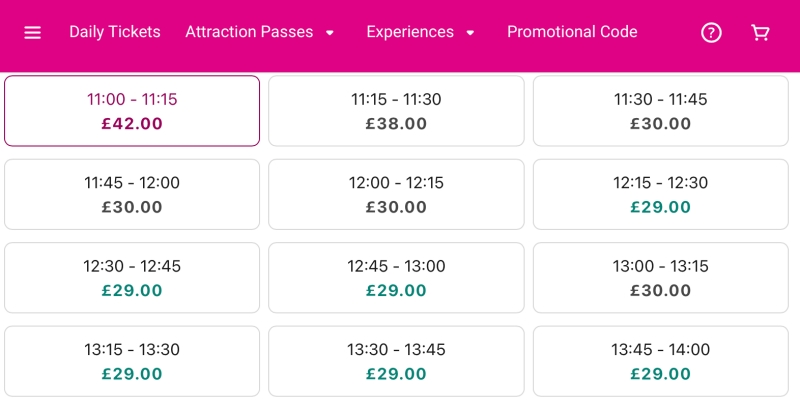Go to Daily Tickets
Screen dimensions: 800x409
[115, 32]
